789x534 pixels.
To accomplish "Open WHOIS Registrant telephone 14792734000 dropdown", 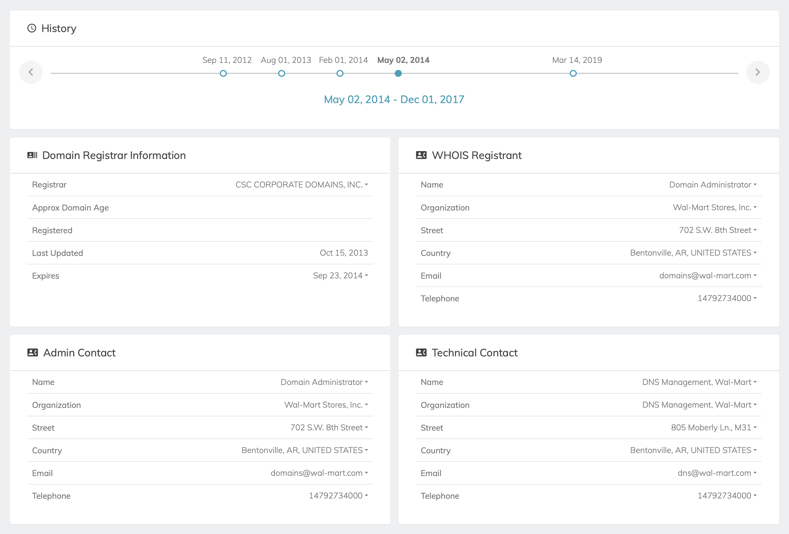I will pos(727,298).
